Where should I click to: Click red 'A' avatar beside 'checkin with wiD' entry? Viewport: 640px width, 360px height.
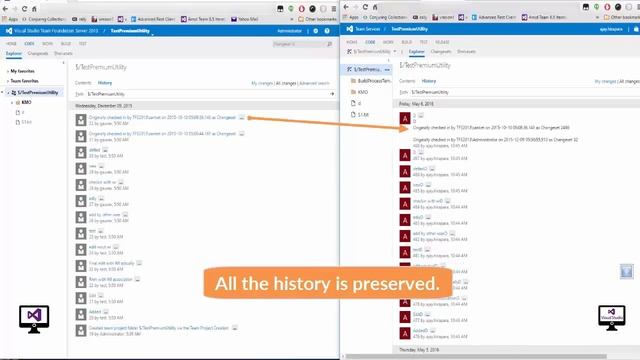405,204
